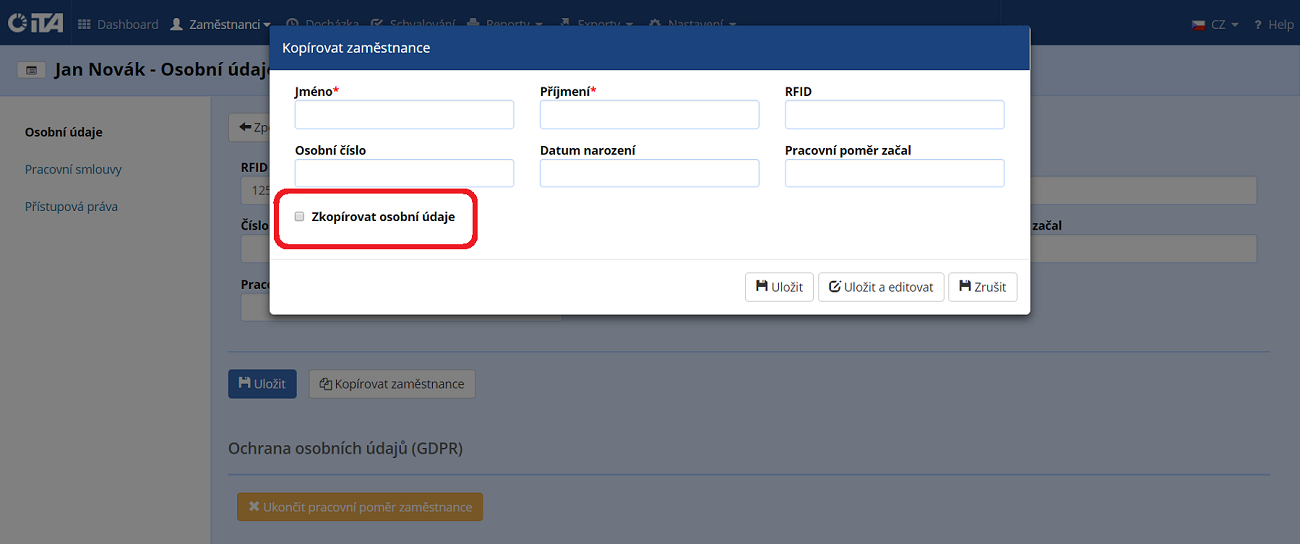
Task: Focus the Příjmení text field
Action: tap(649, 115)
